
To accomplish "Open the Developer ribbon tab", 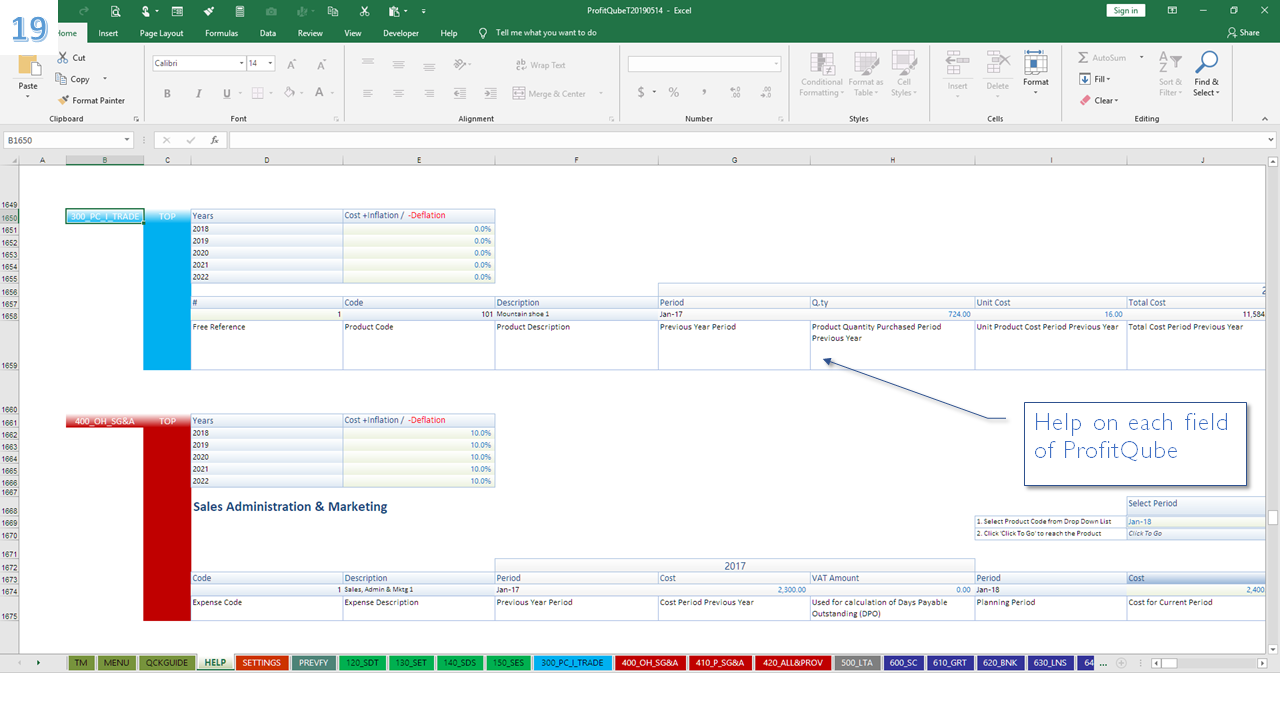I will pos(401,33).
